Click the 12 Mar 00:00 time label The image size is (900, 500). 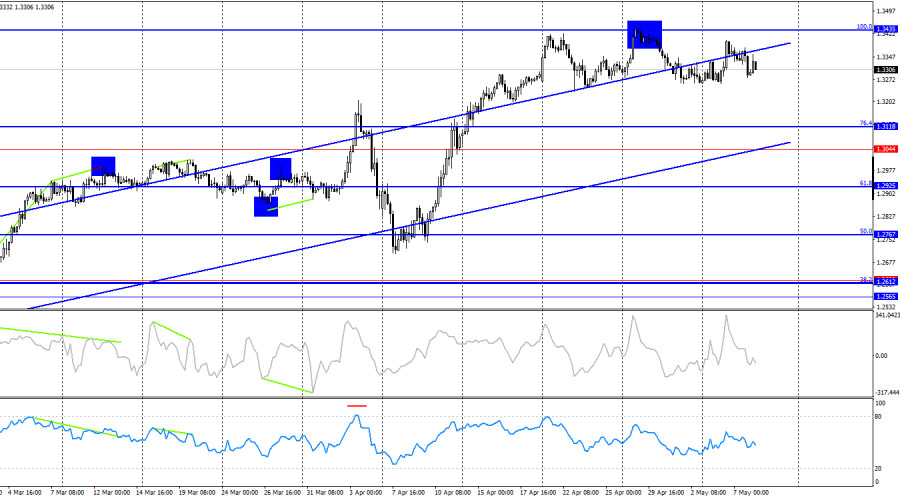click(111, 493)
